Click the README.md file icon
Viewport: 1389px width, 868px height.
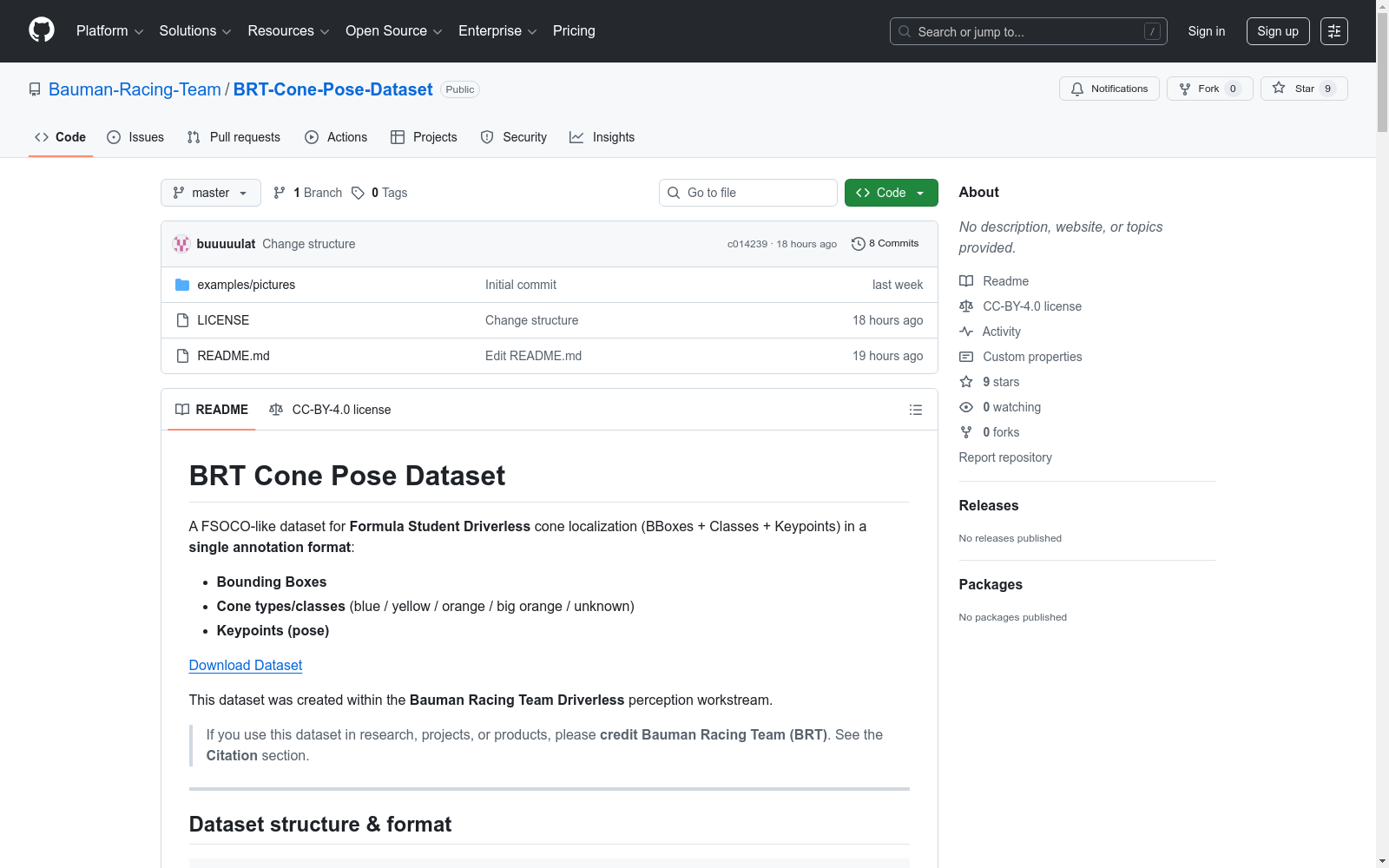tap(182, 356)
